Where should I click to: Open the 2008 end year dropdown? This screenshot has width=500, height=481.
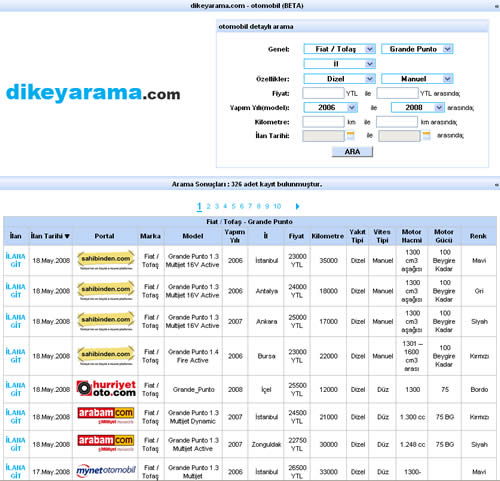pos(417,107)
